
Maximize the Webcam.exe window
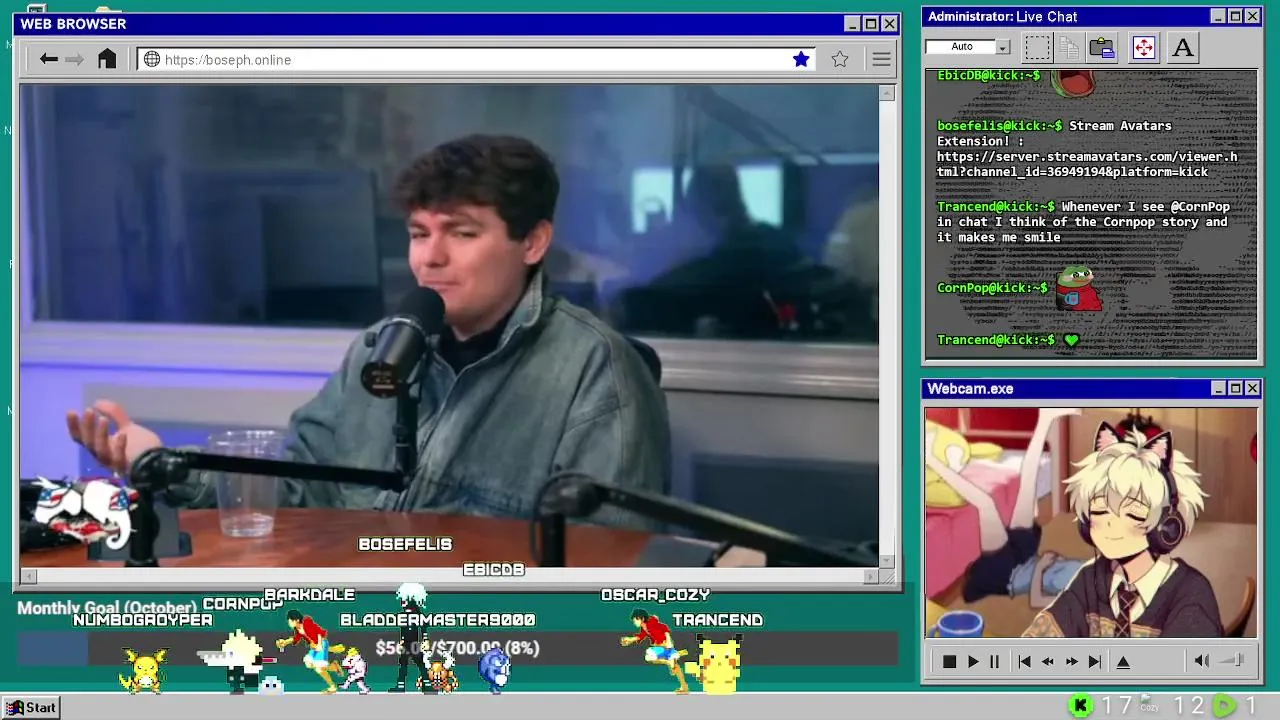click(x=1235, y=388)
